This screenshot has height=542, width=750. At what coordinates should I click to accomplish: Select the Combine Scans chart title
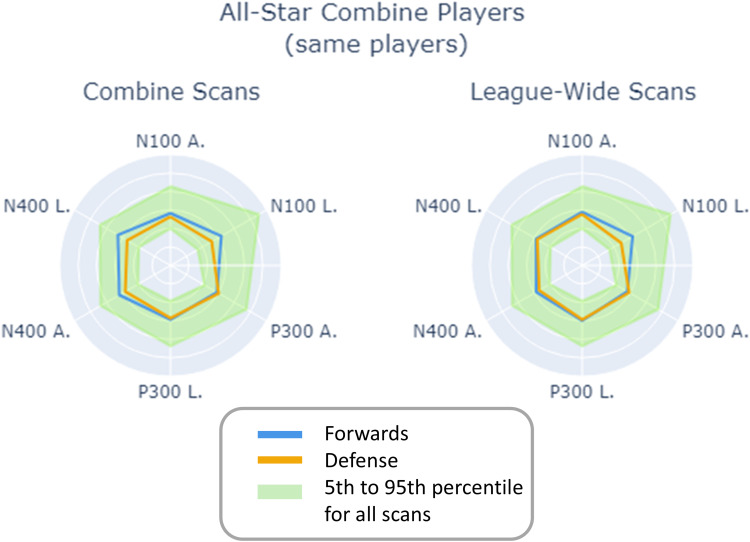click(169, 91)
